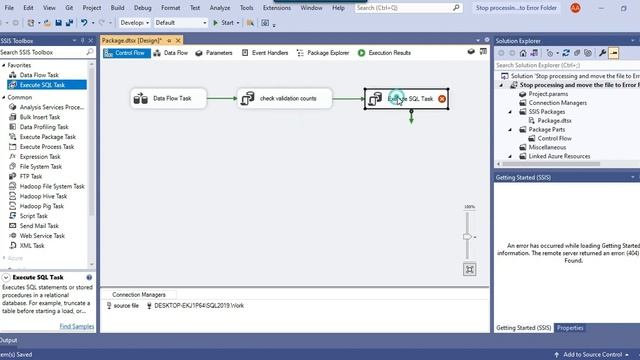Expand the Azure toolbox group
This screenshot has width=640, height=360.
pos(4,258)
